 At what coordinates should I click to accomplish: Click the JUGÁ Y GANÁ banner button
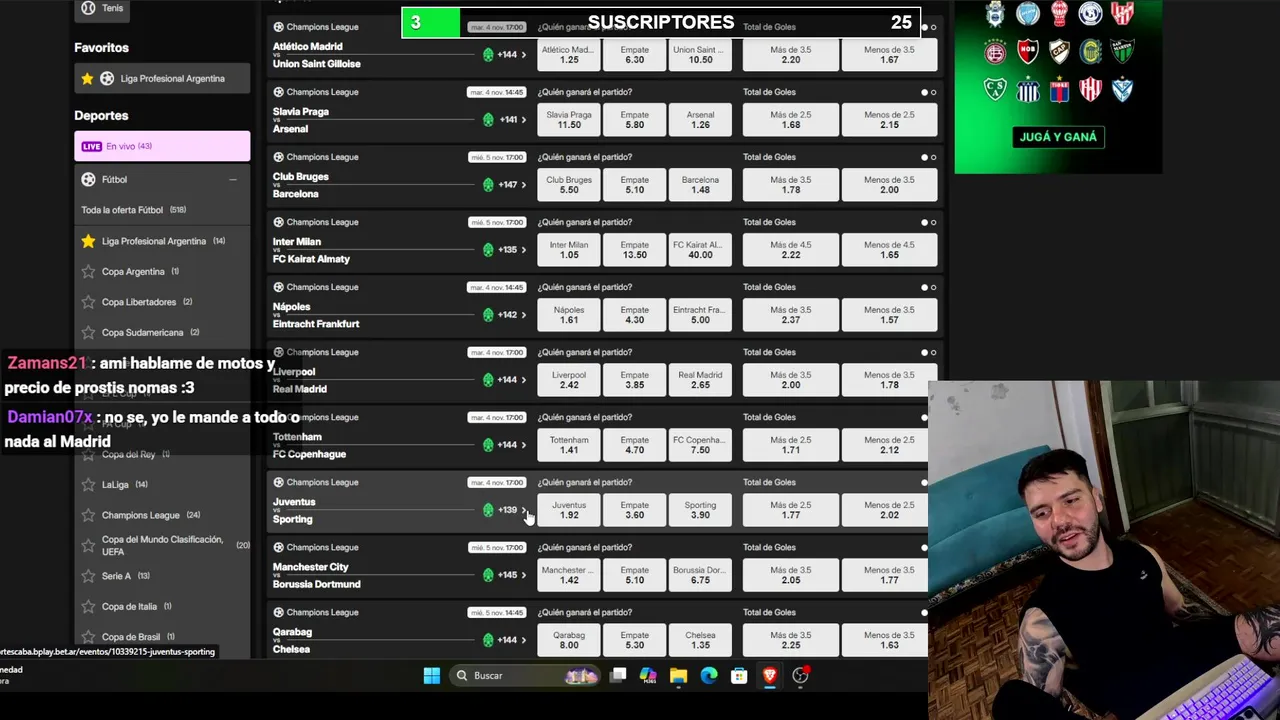pos(1059,137)
